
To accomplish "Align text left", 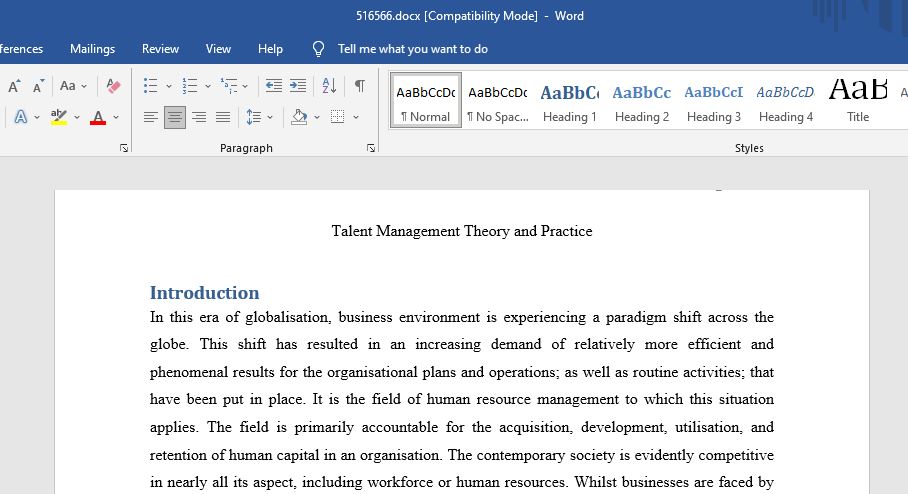I will 151,118.
